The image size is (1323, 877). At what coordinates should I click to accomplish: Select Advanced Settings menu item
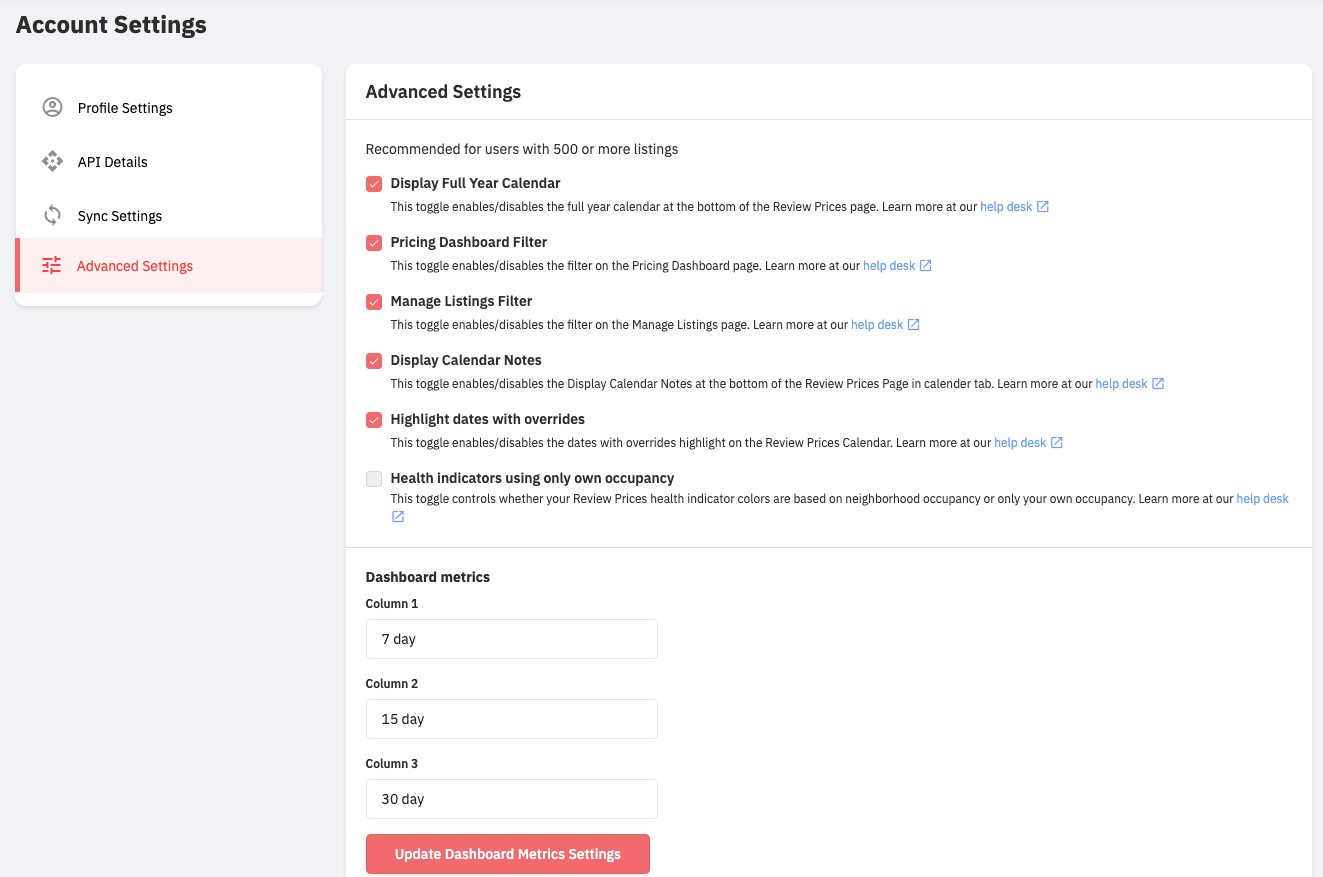[168, 266]
